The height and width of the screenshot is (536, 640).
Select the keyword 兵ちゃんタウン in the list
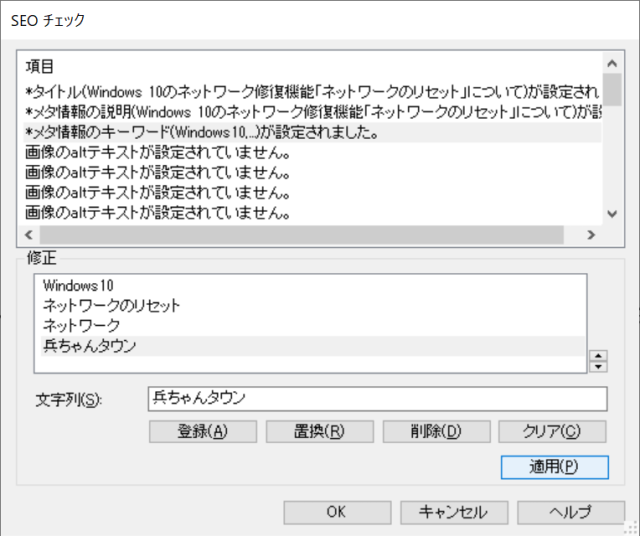click(313, 346)
